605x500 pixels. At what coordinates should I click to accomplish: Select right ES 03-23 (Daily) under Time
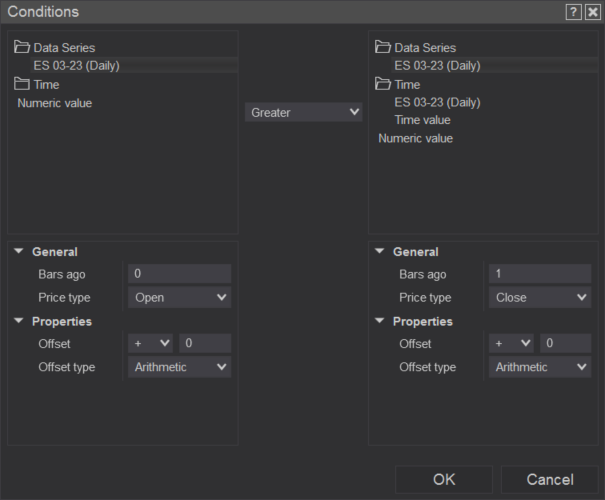coord(437,102)
